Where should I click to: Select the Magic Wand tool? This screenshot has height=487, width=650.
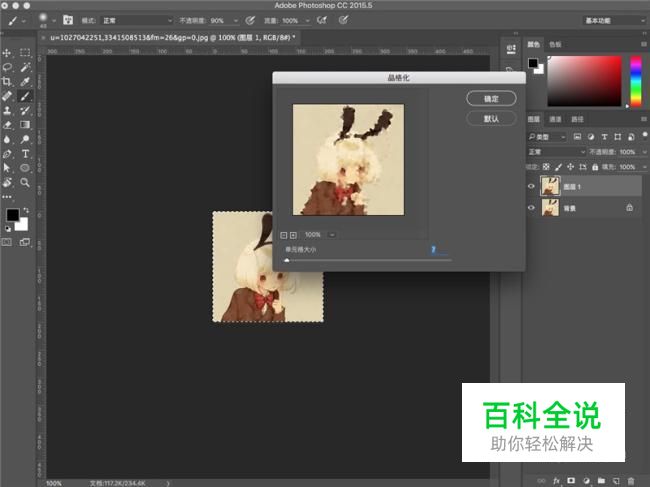click(25, 67)
